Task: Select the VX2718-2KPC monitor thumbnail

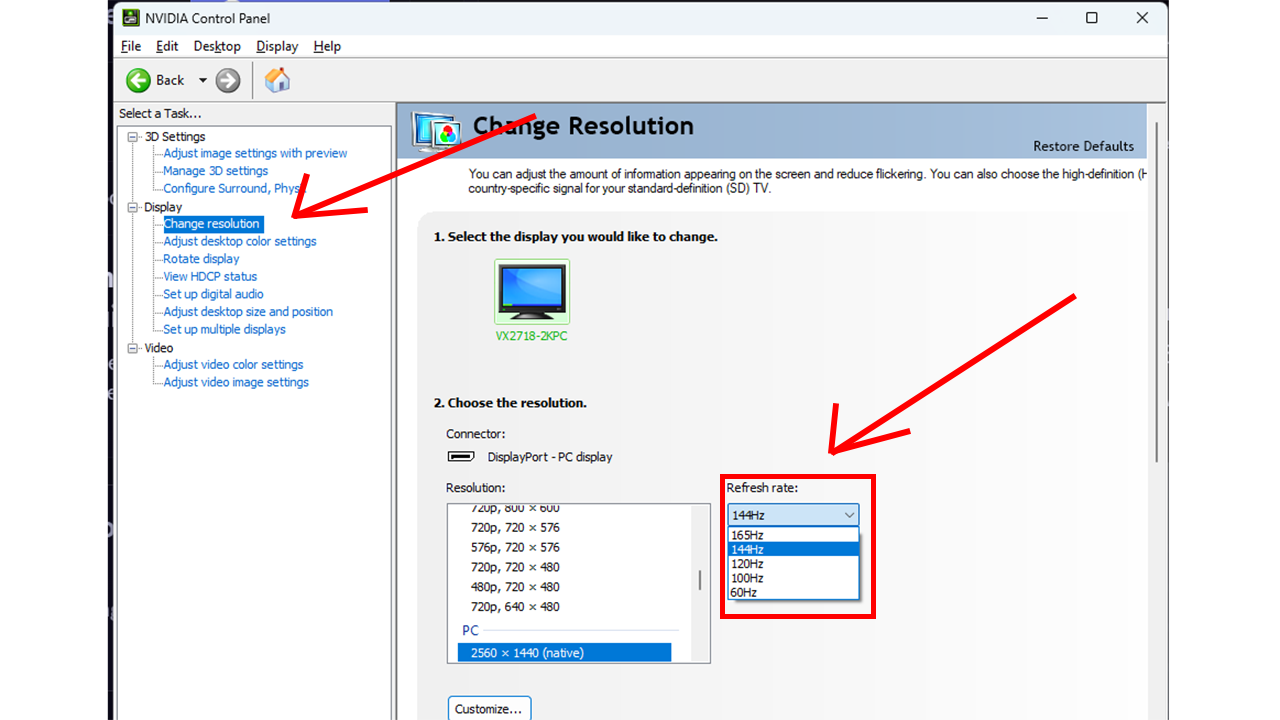Action: pos(532,293)
